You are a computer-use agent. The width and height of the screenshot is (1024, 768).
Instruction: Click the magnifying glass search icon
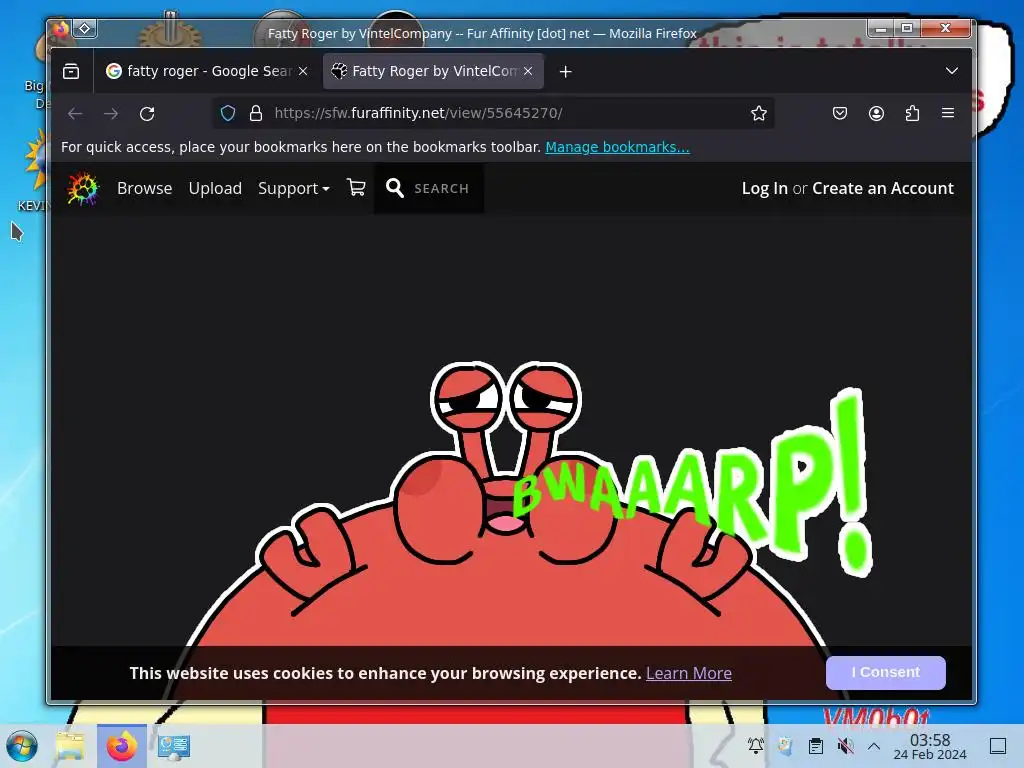coord(394,188)
